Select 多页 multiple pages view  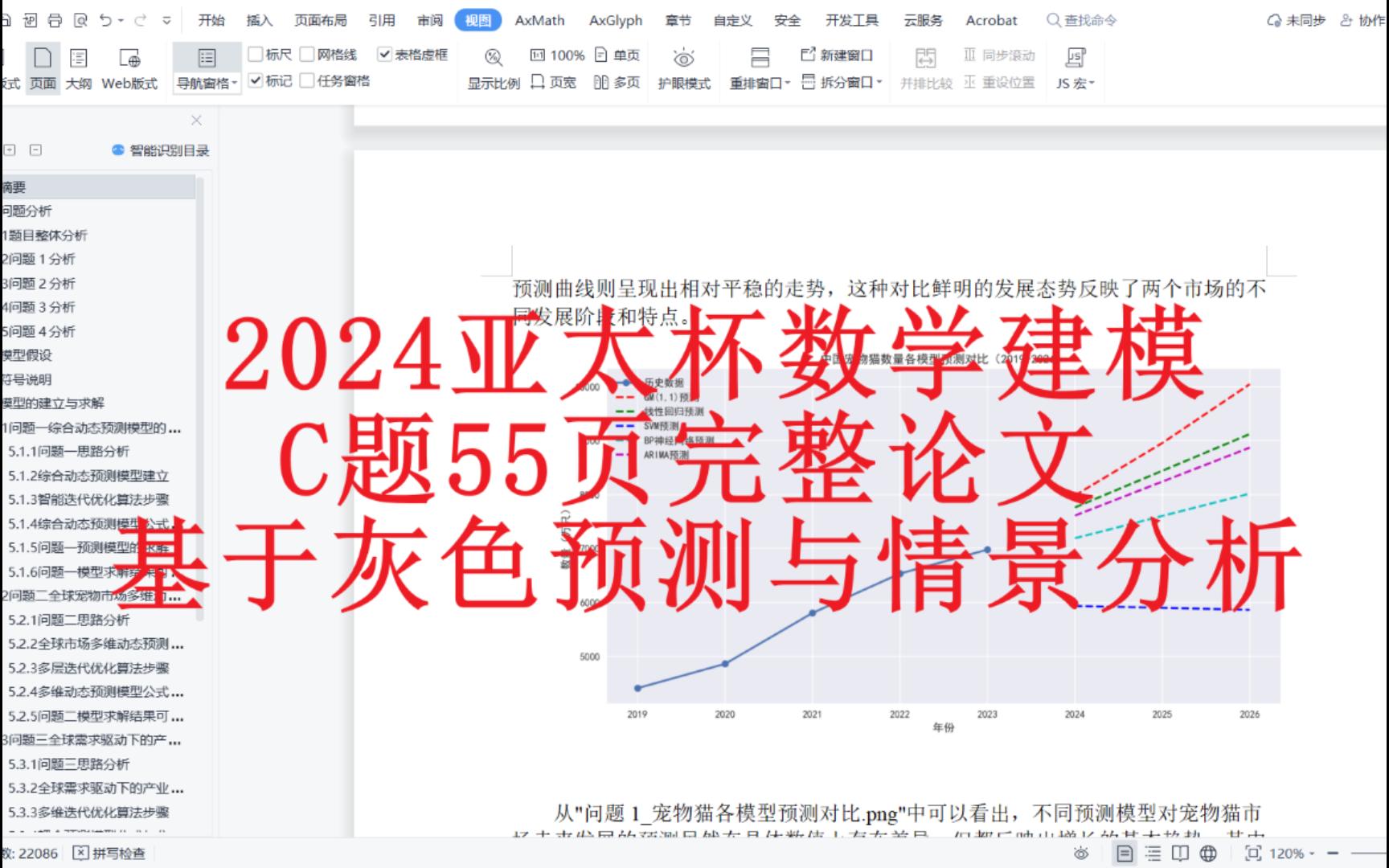coord(617,82)
